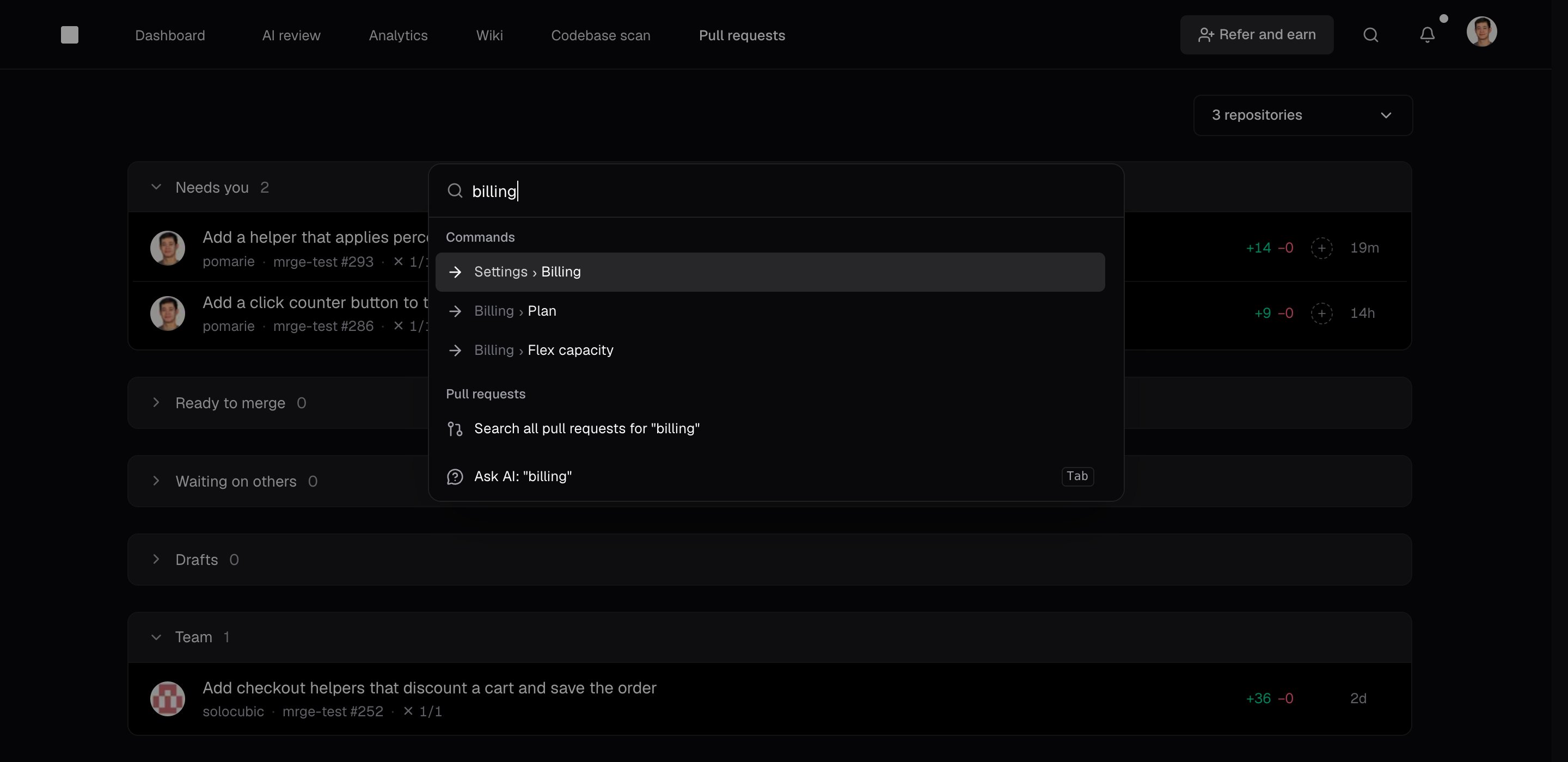Viewport: 1568px width, 762px height.
Task: Open PR Add checkout helpers that discount a cart
Action: point(429,688)
